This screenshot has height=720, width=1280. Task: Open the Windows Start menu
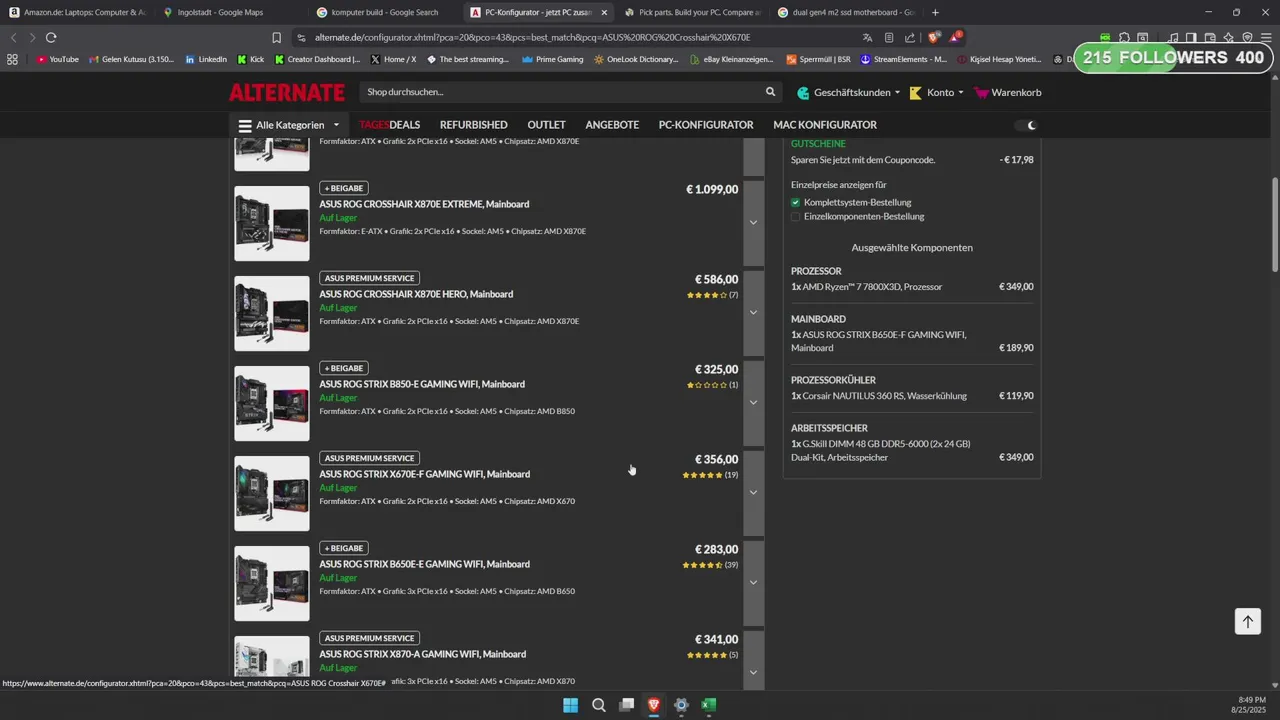click(x=570, y=705)
